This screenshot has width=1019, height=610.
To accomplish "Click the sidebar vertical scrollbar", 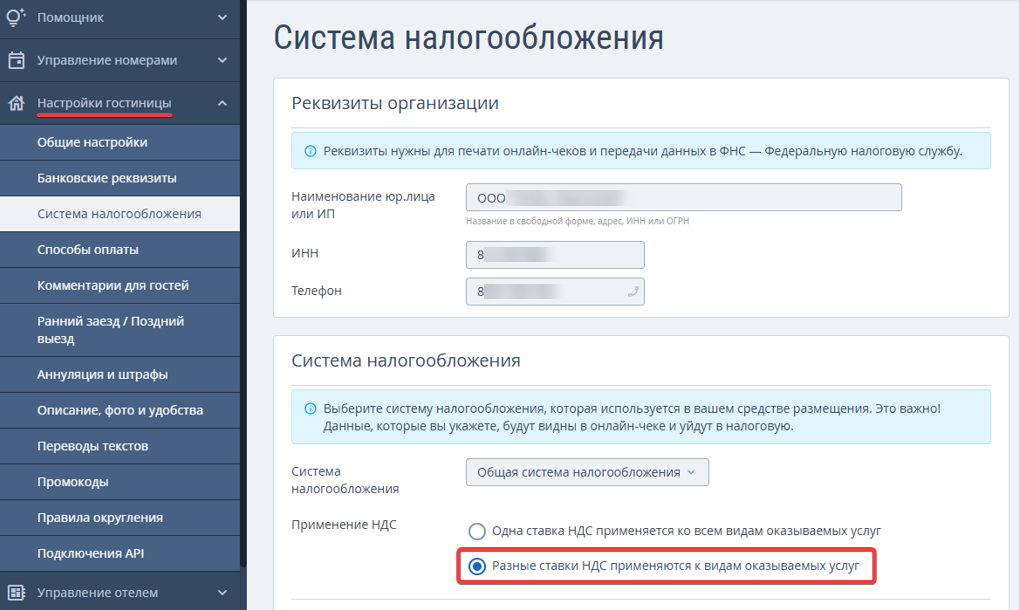I will [243, 283].
